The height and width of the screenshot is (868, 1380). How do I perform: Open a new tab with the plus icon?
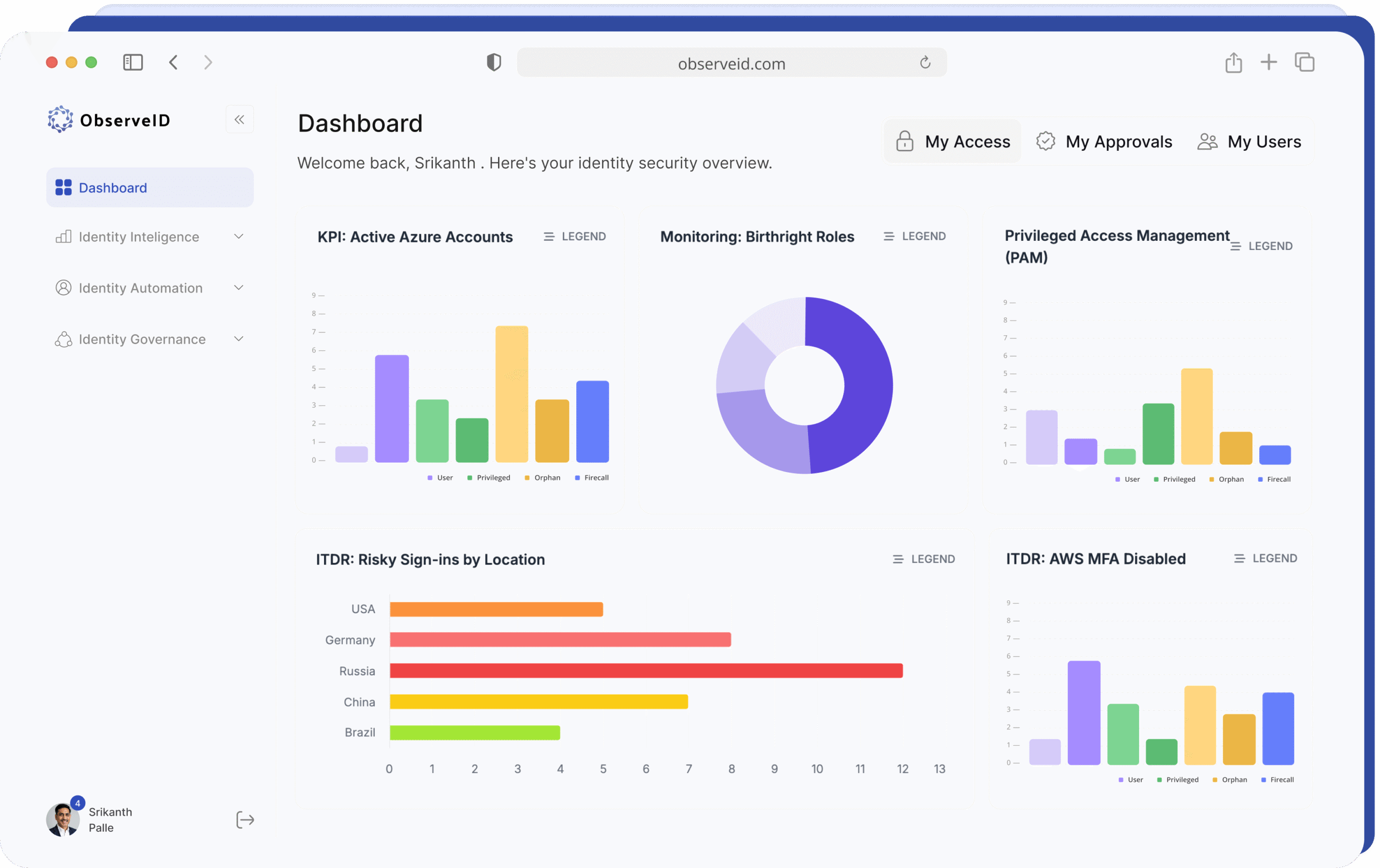pyautogui.click(x=1269, y=63)
